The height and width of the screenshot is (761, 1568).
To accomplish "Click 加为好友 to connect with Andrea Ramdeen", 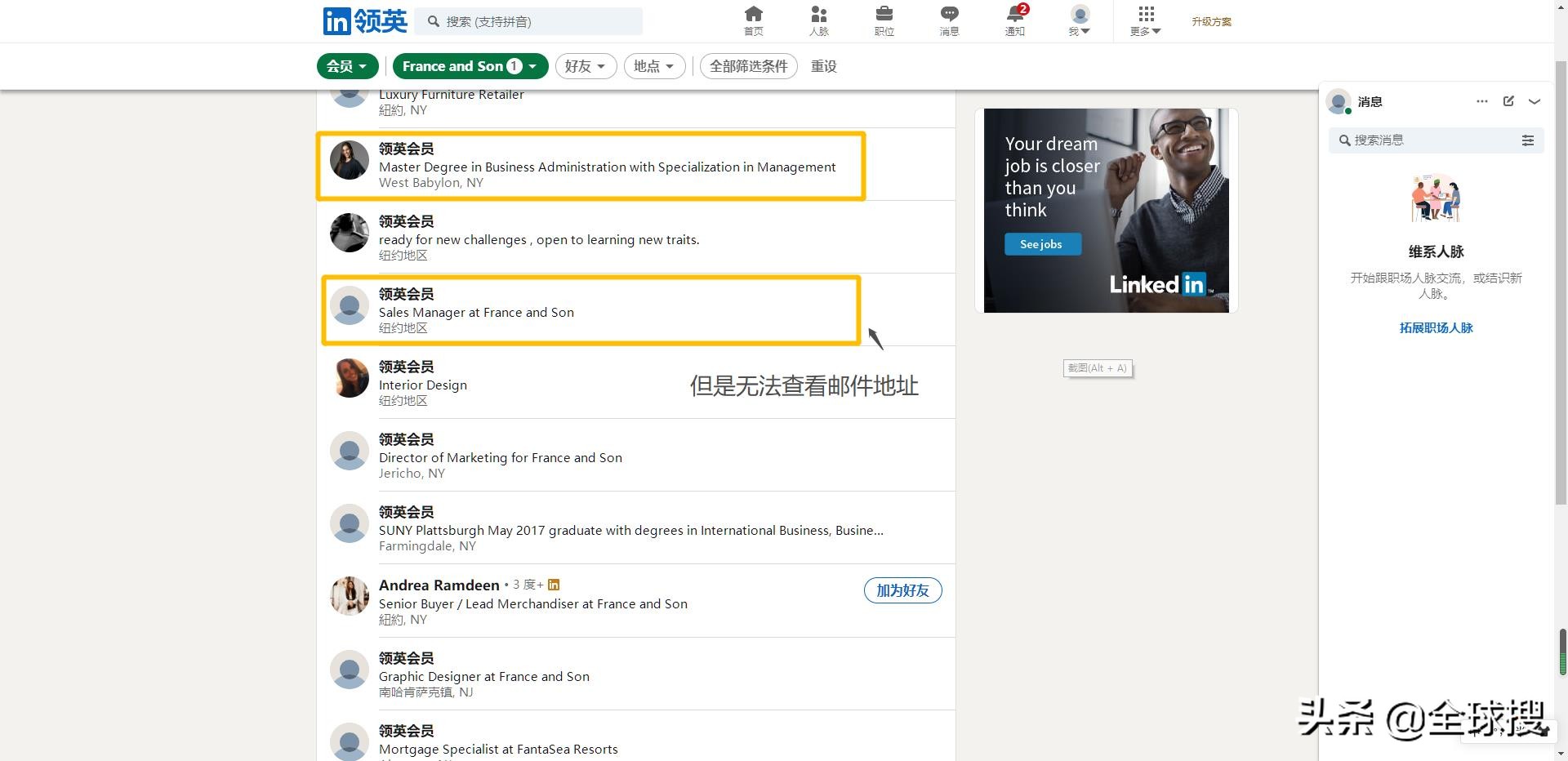I will click(x=902, y=590).
